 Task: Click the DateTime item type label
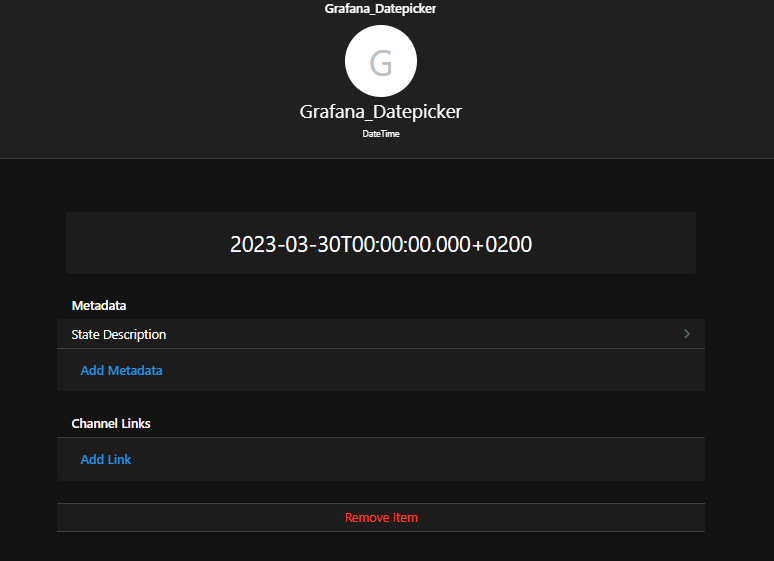(381, 134)
